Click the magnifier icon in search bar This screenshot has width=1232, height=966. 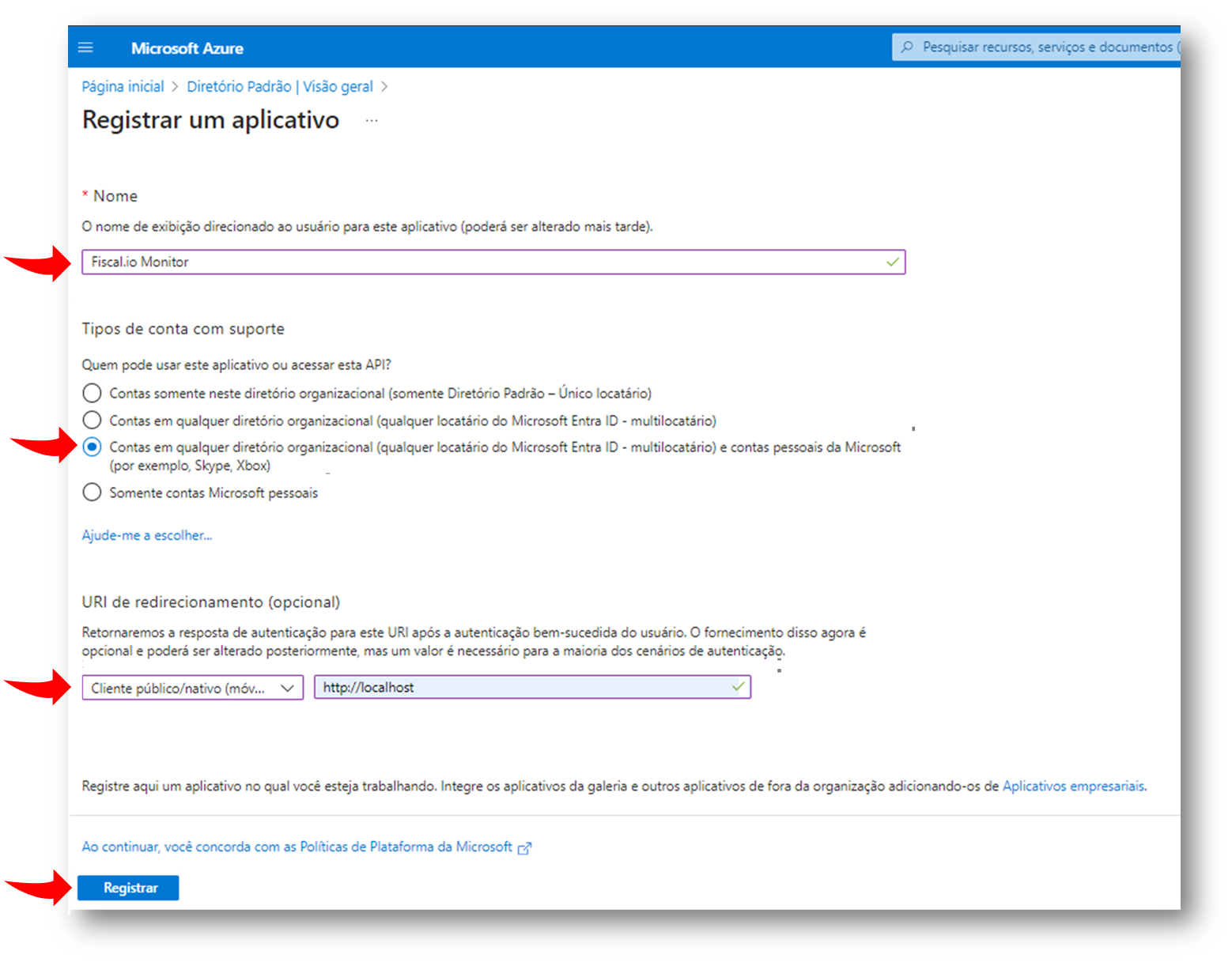tap(907, 47)
